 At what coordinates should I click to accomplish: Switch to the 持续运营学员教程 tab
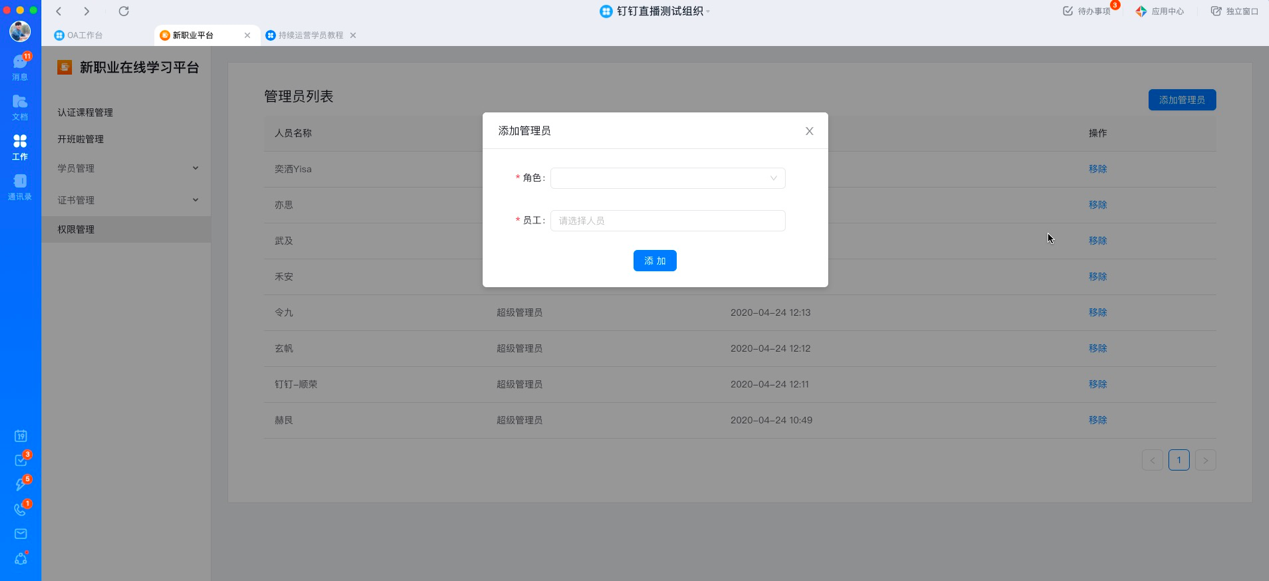(310, 35)
